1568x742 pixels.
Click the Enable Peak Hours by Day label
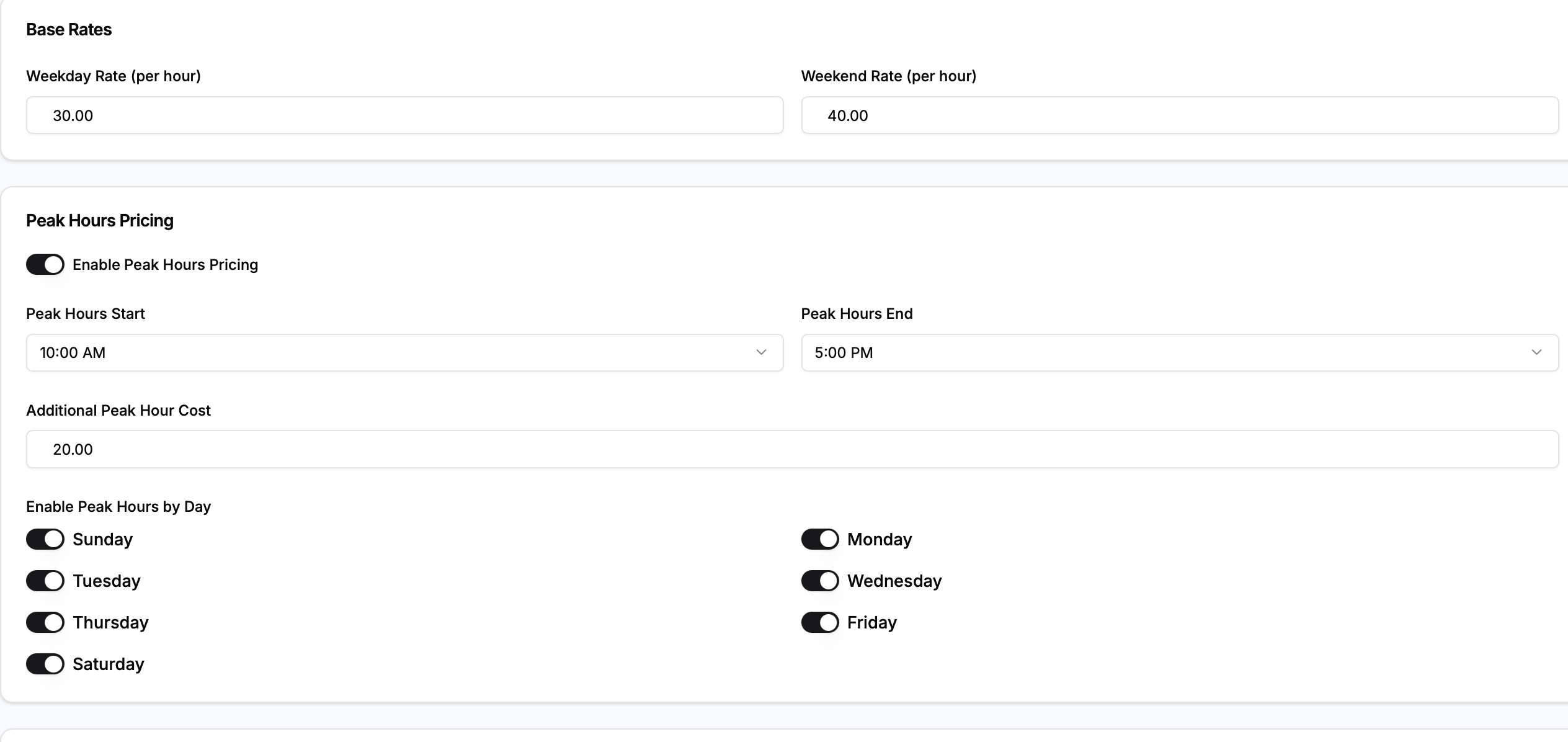tap(118, 506)
